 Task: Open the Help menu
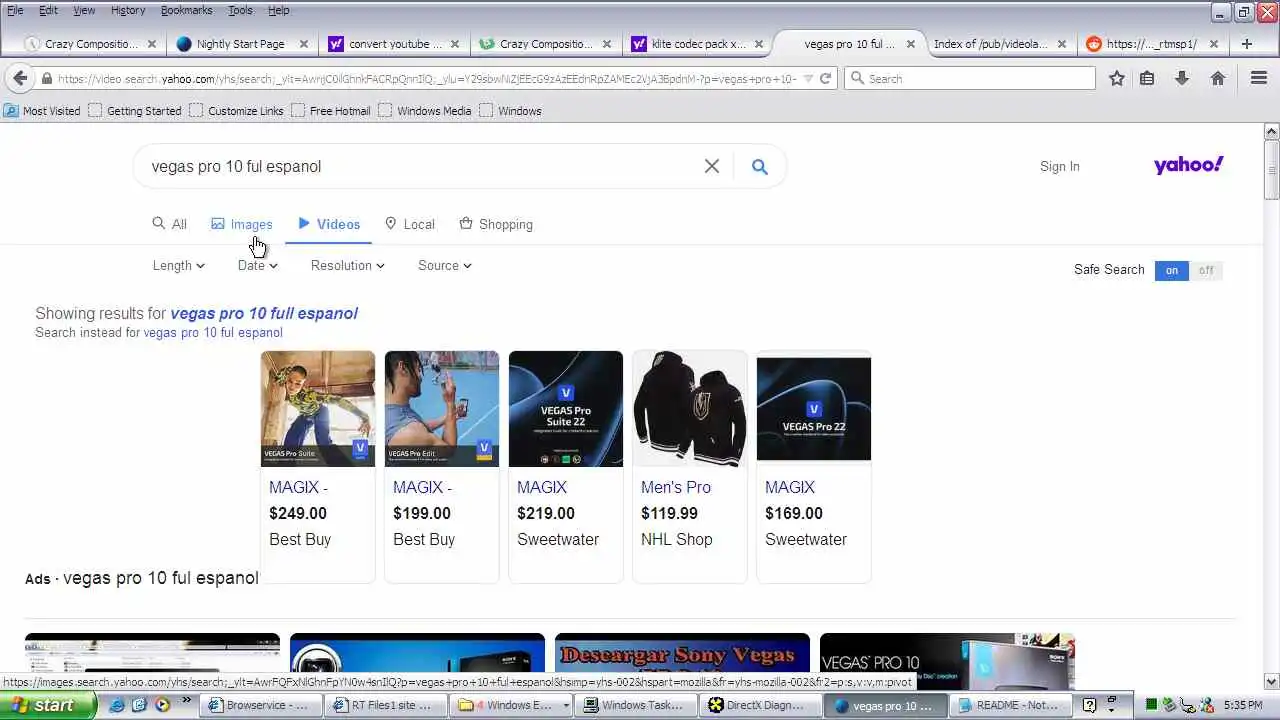tap(279, 10)
